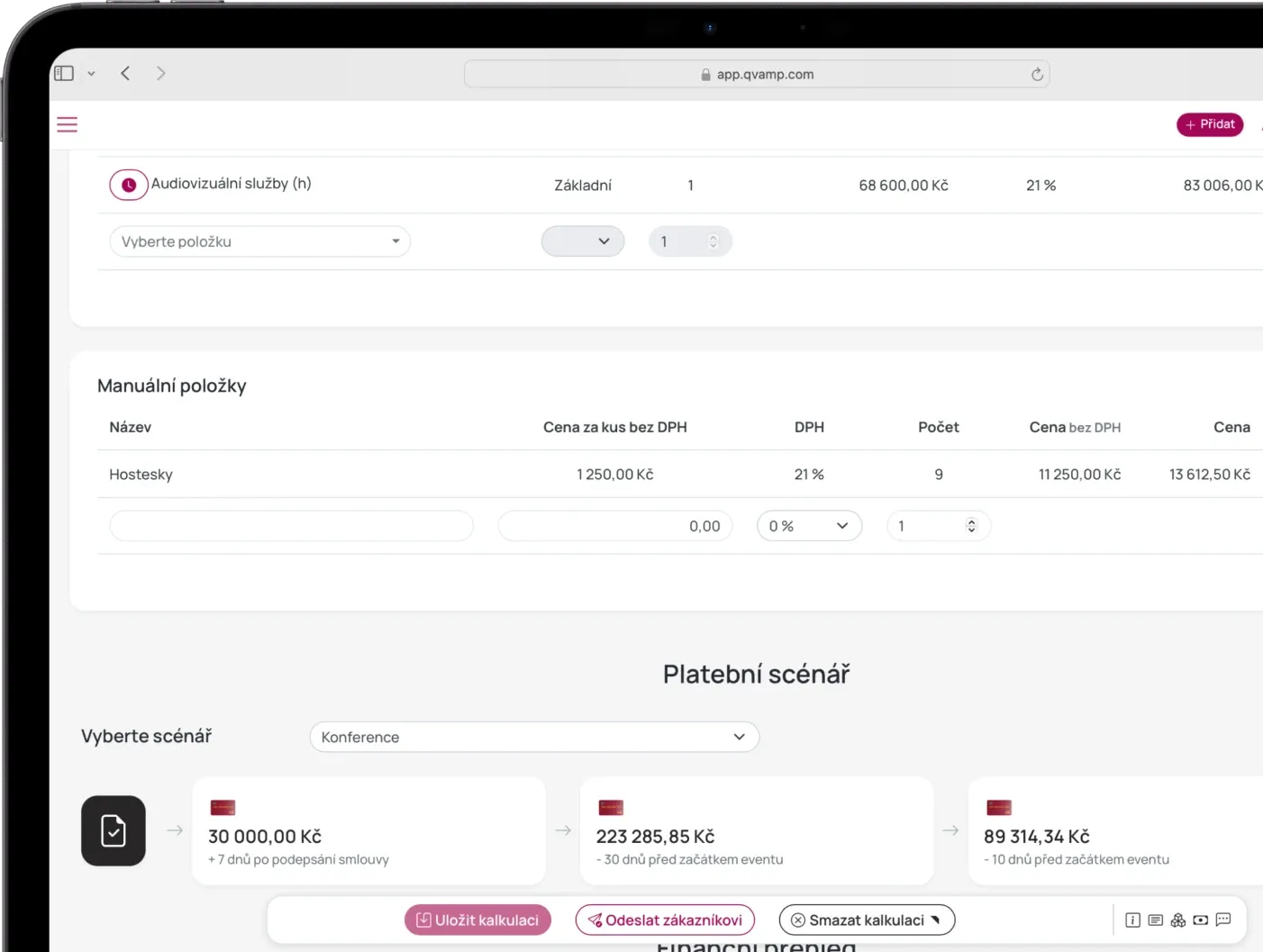Select the stacked cubes items icon
Image resolution: width=1263 pixels, height=952 pixels.
pos(1177,920)
